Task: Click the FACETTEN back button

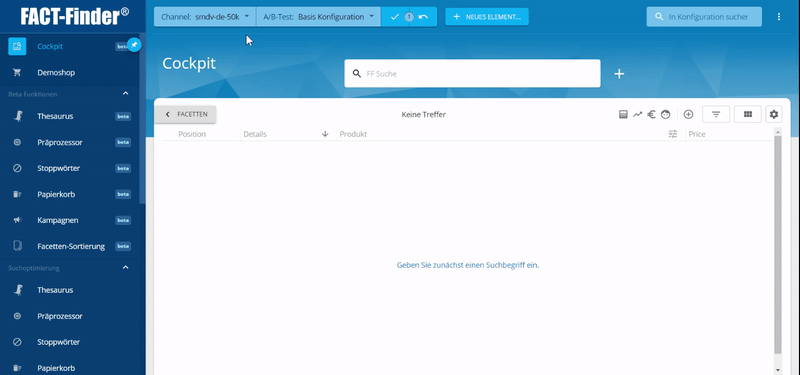Action: 185,115
